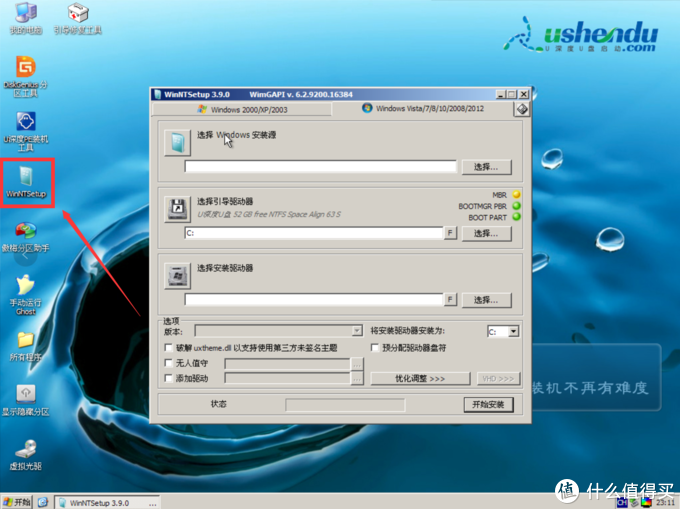Image resolution: width=680 pixels, height=509 pixels.
Task: Open the My Computer desktop icon
Action: point(26,18)
